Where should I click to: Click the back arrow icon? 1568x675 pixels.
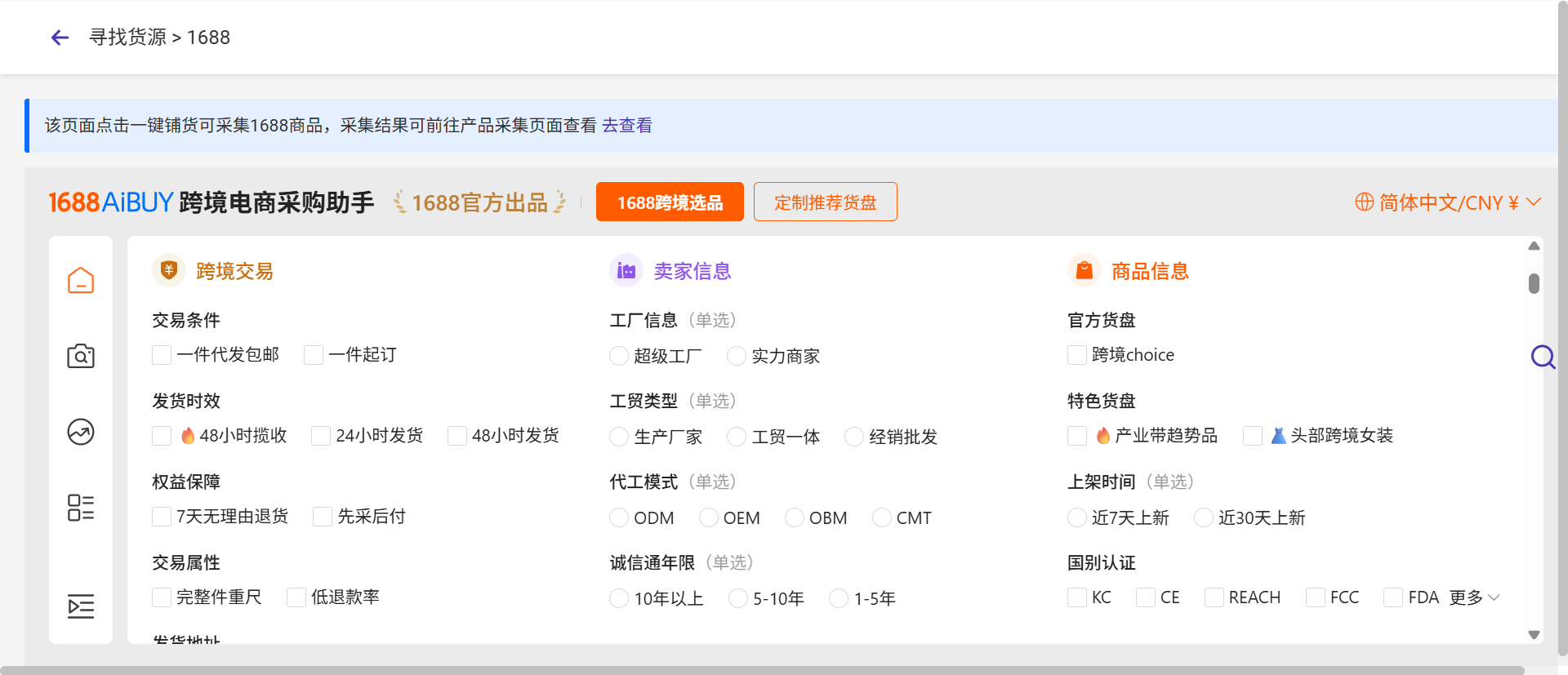point(60,38)
